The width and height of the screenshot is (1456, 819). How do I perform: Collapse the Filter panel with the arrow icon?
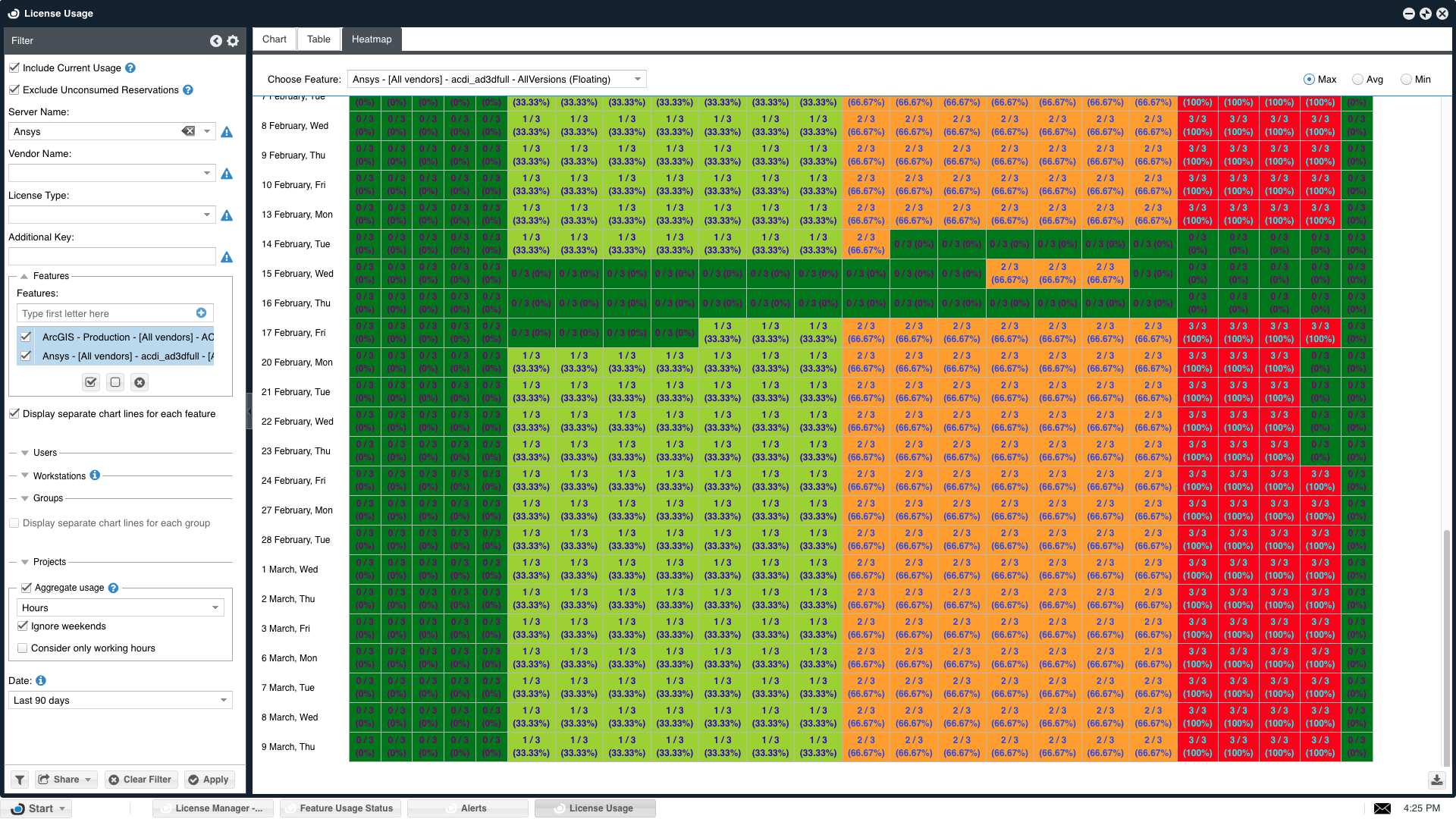click(216, 41)
